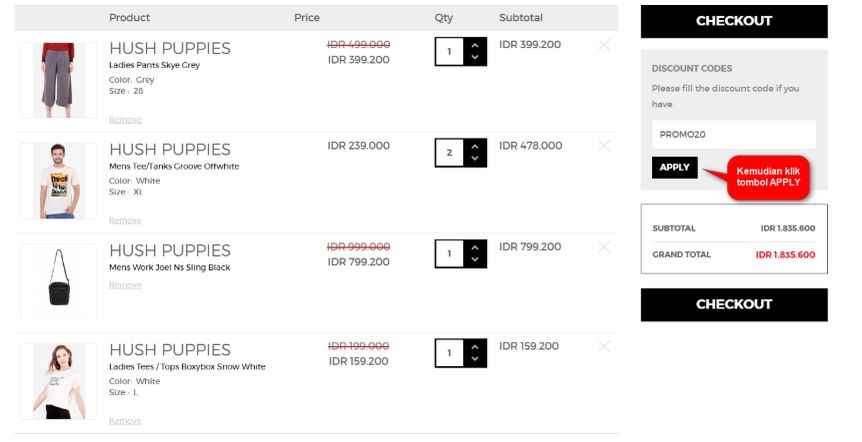Increase quantity of Ladies Pants Skye Grey
862x442 pixels.
tap(475, 46)
